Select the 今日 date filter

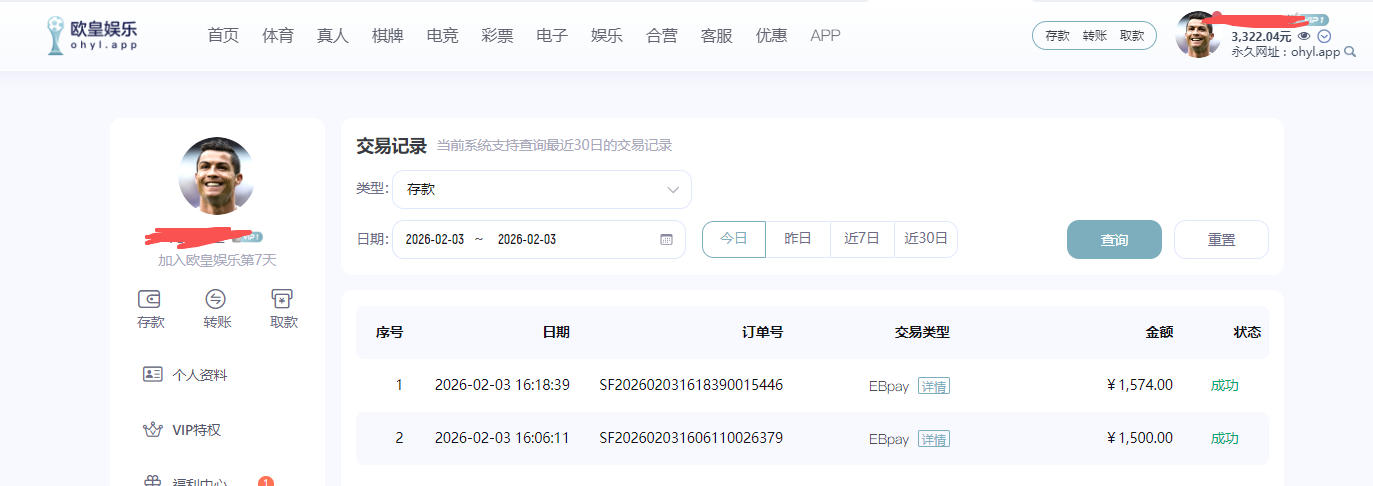(x=734, y=239)
